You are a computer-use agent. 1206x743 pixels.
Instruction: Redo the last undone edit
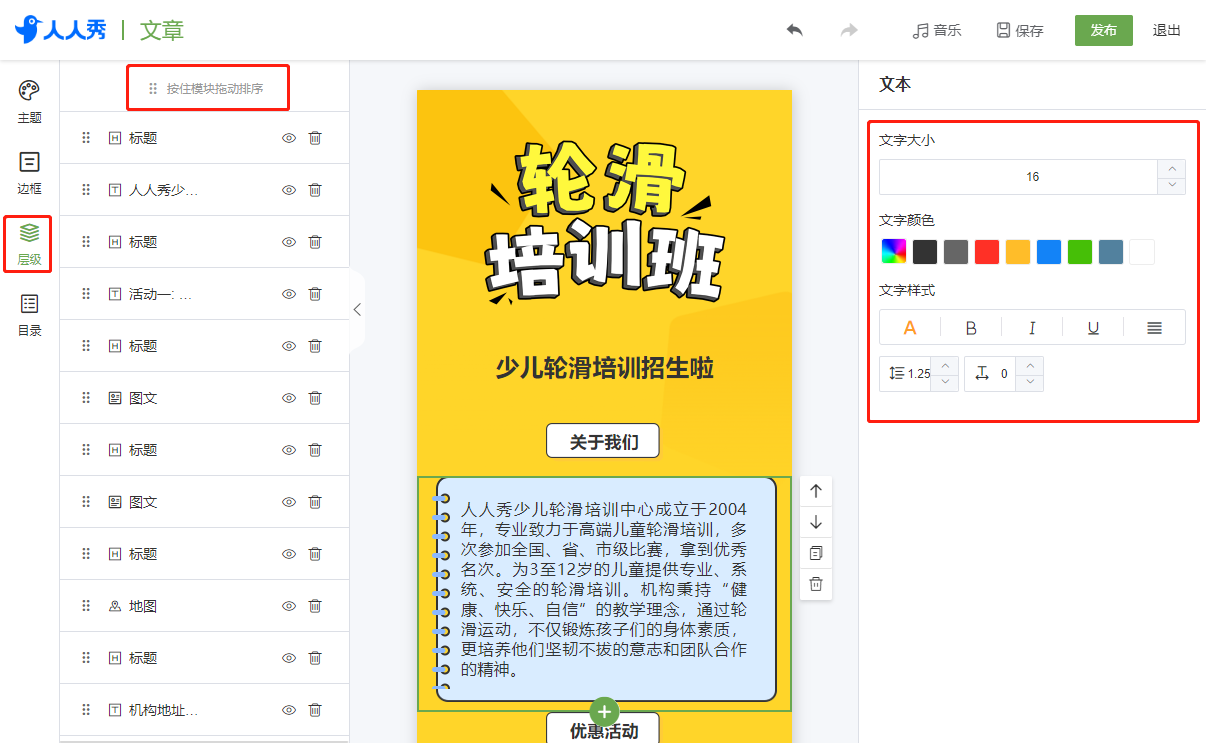coord(849,30)
